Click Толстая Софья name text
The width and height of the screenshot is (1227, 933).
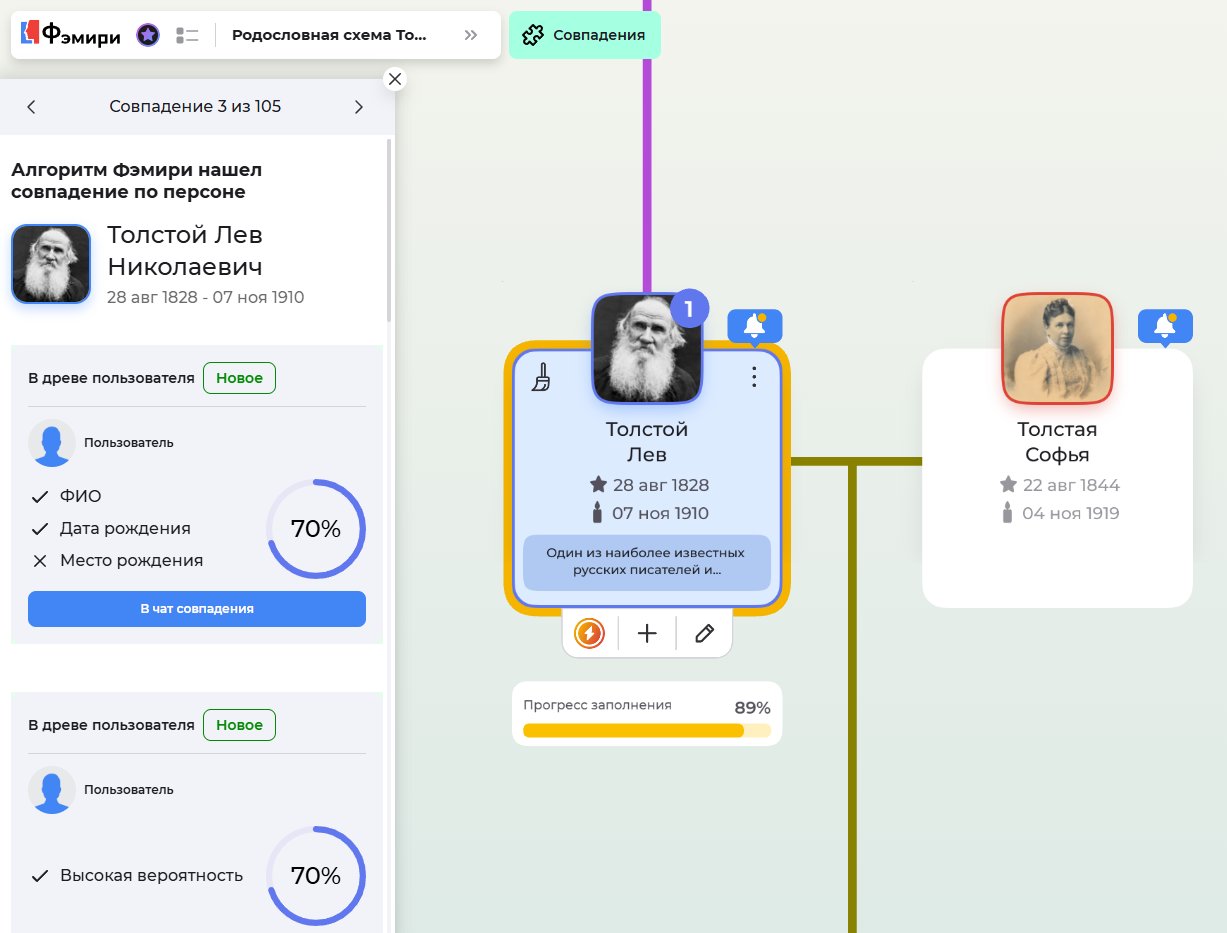(1057, 442)
